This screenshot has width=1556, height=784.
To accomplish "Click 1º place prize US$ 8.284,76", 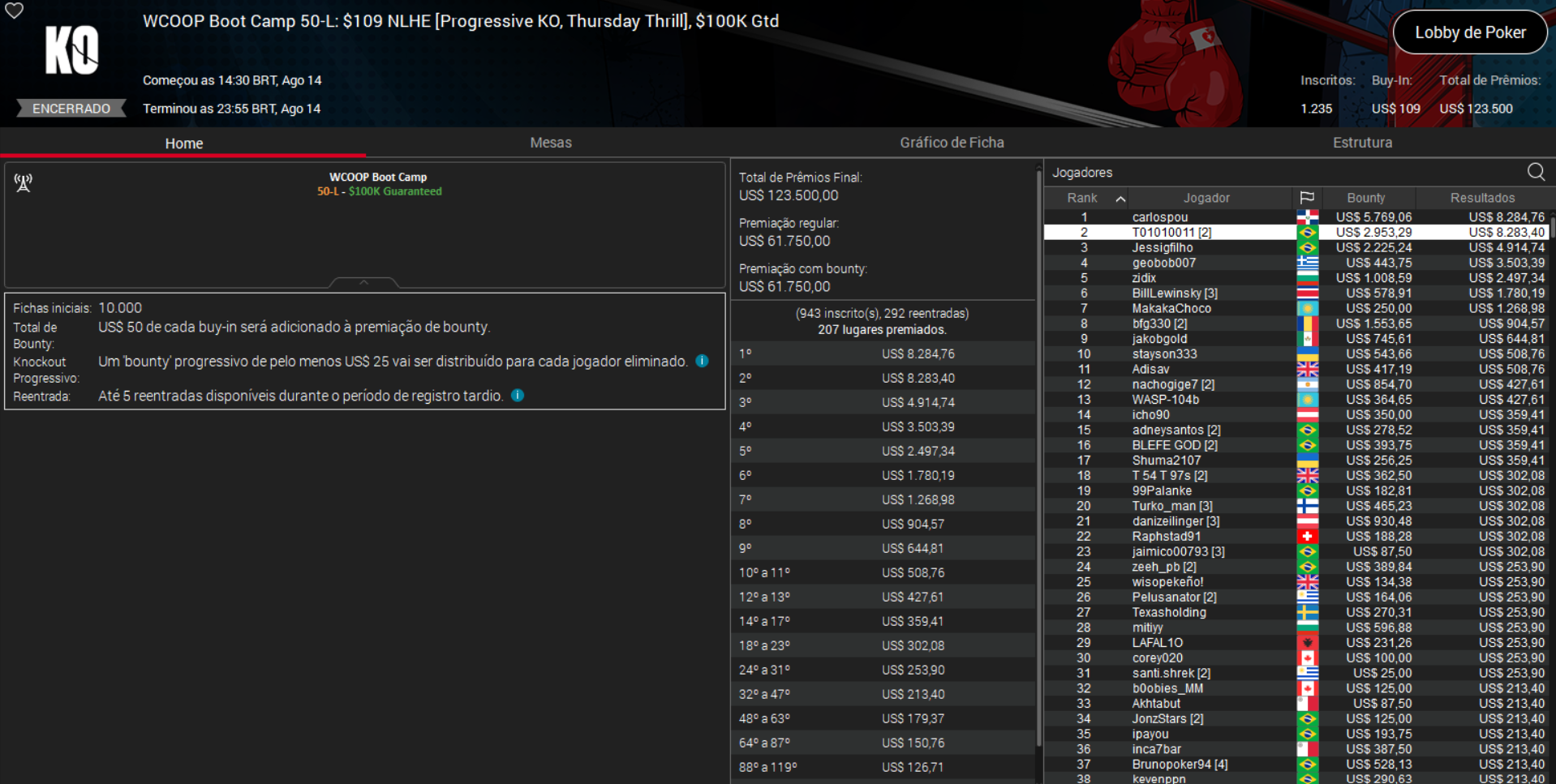I will (x=918, y=353).
